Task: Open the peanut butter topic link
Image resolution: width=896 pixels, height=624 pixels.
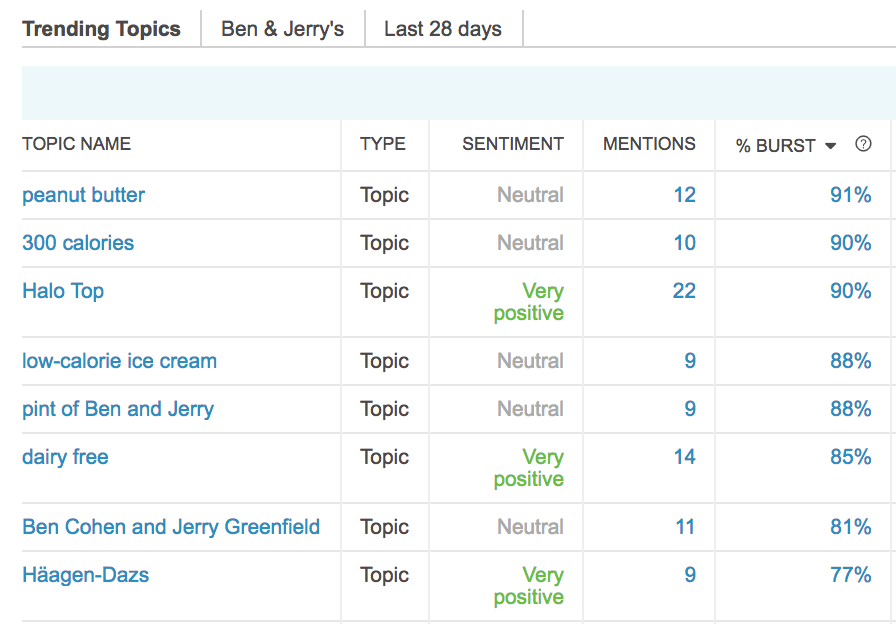Action: pos(83,195)
